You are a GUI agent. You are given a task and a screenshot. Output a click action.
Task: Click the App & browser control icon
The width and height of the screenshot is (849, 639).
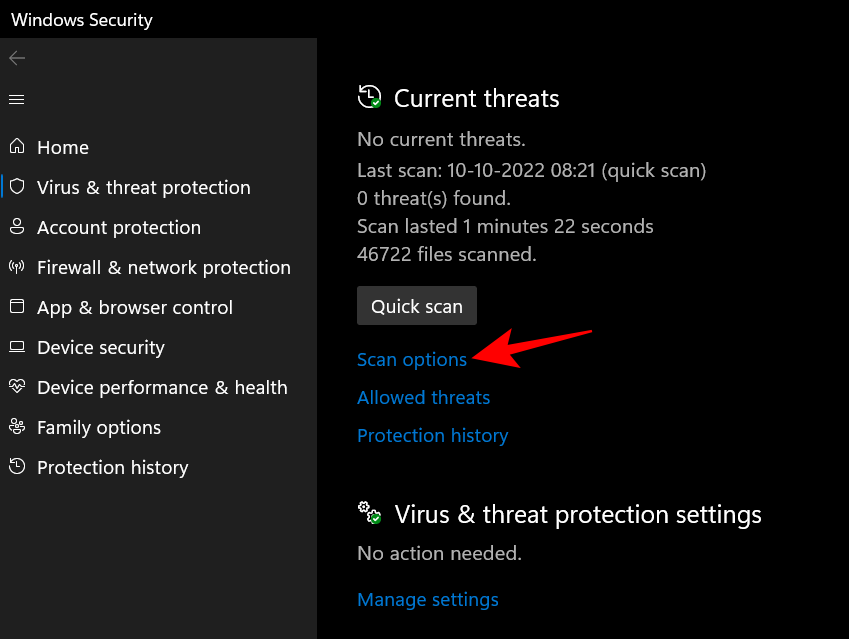pyautogui.click(x=17, y=307)
